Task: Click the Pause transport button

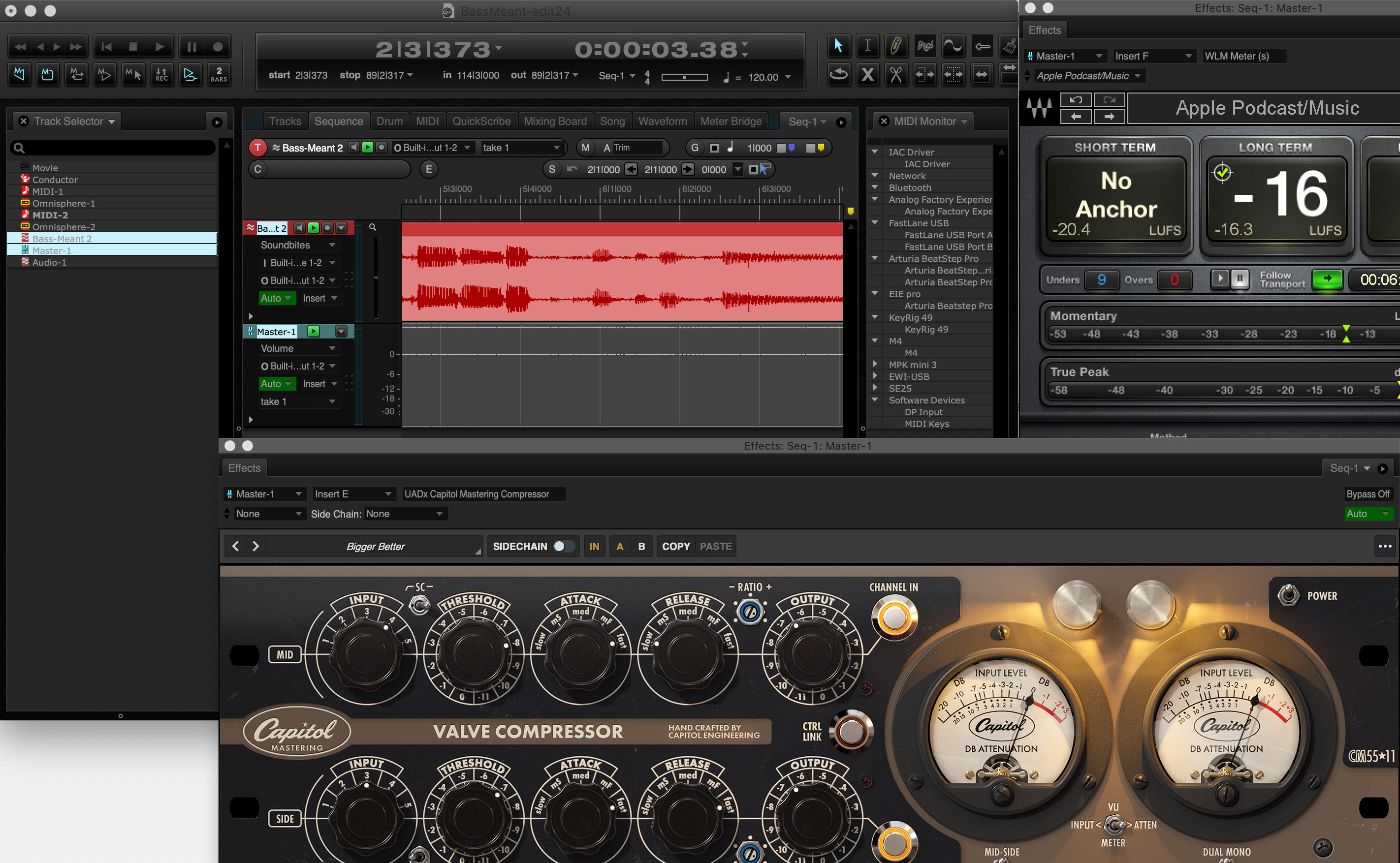Action: coord(192,47)
